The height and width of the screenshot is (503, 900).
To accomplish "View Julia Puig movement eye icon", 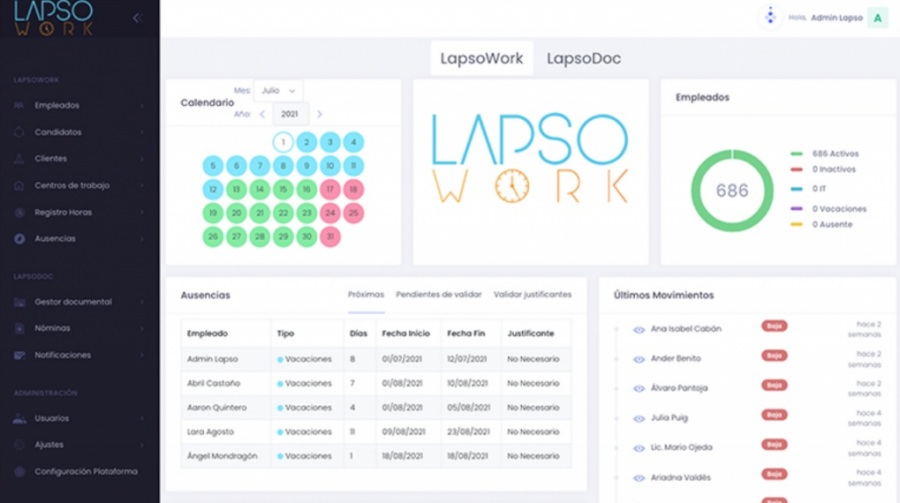I will click(639, 419).
